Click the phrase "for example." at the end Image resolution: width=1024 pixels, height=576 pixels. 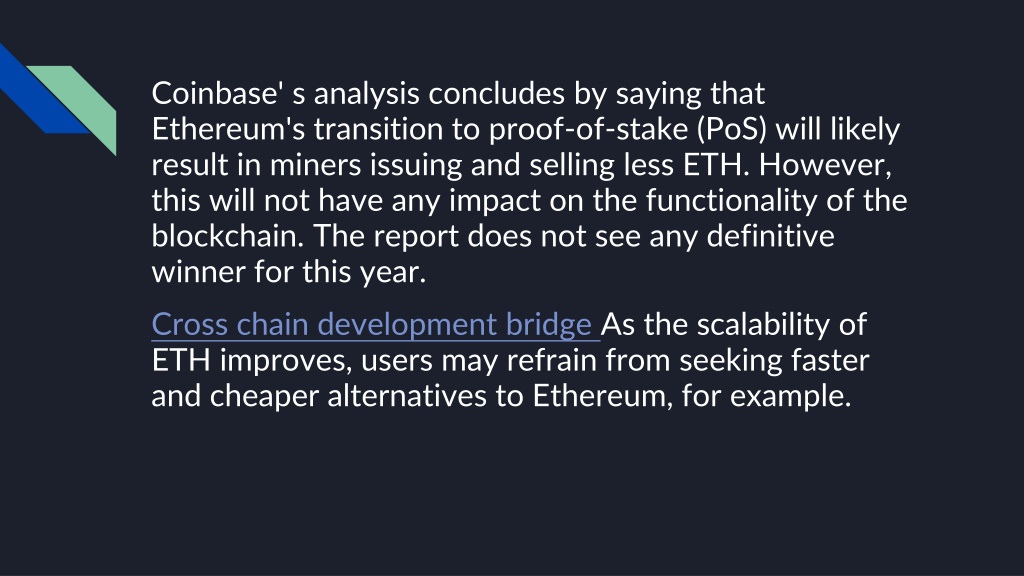point(767,396)
